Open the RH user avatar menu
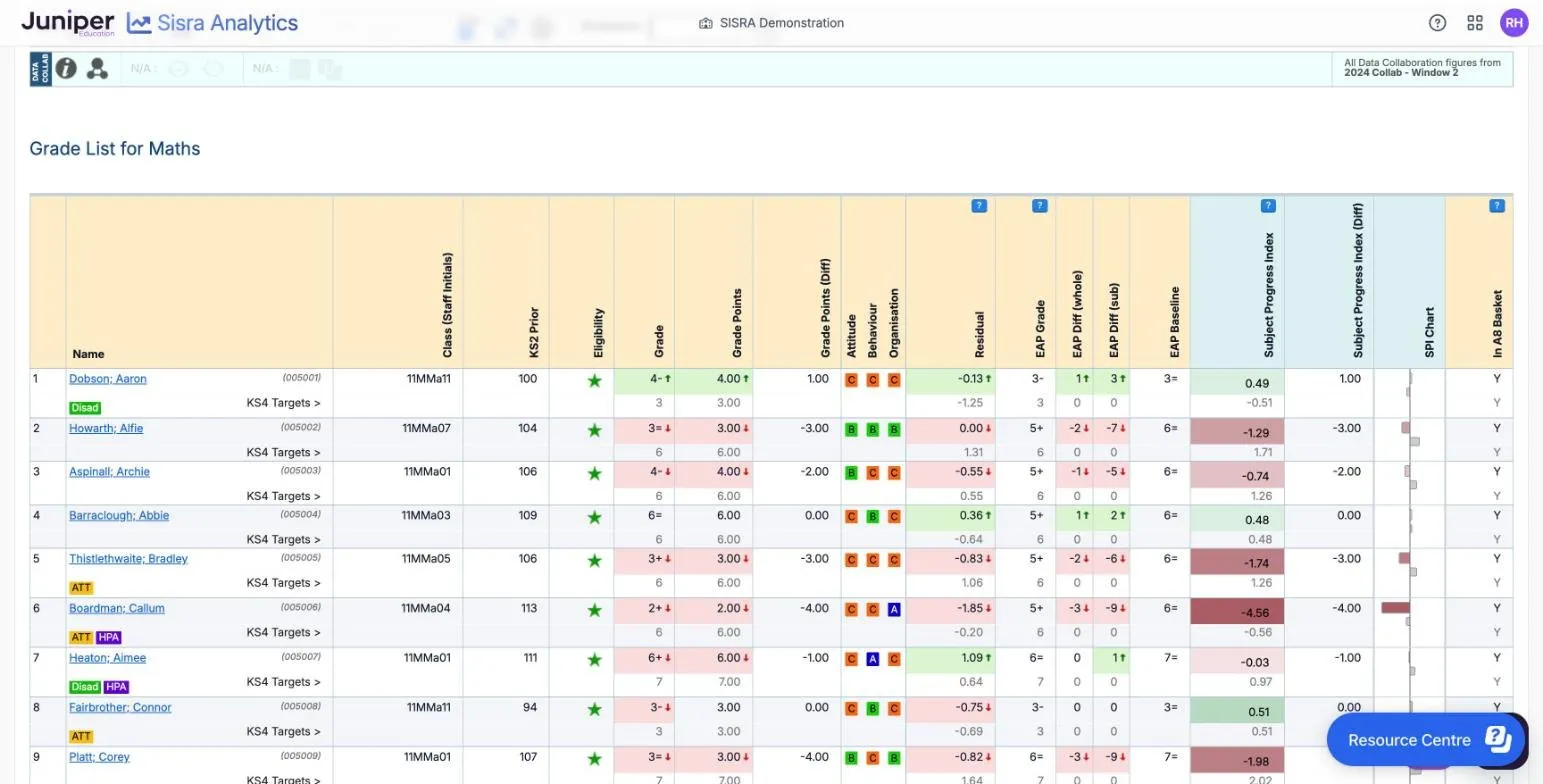Screen dimensions: 1543x784 click(1514, 23)
